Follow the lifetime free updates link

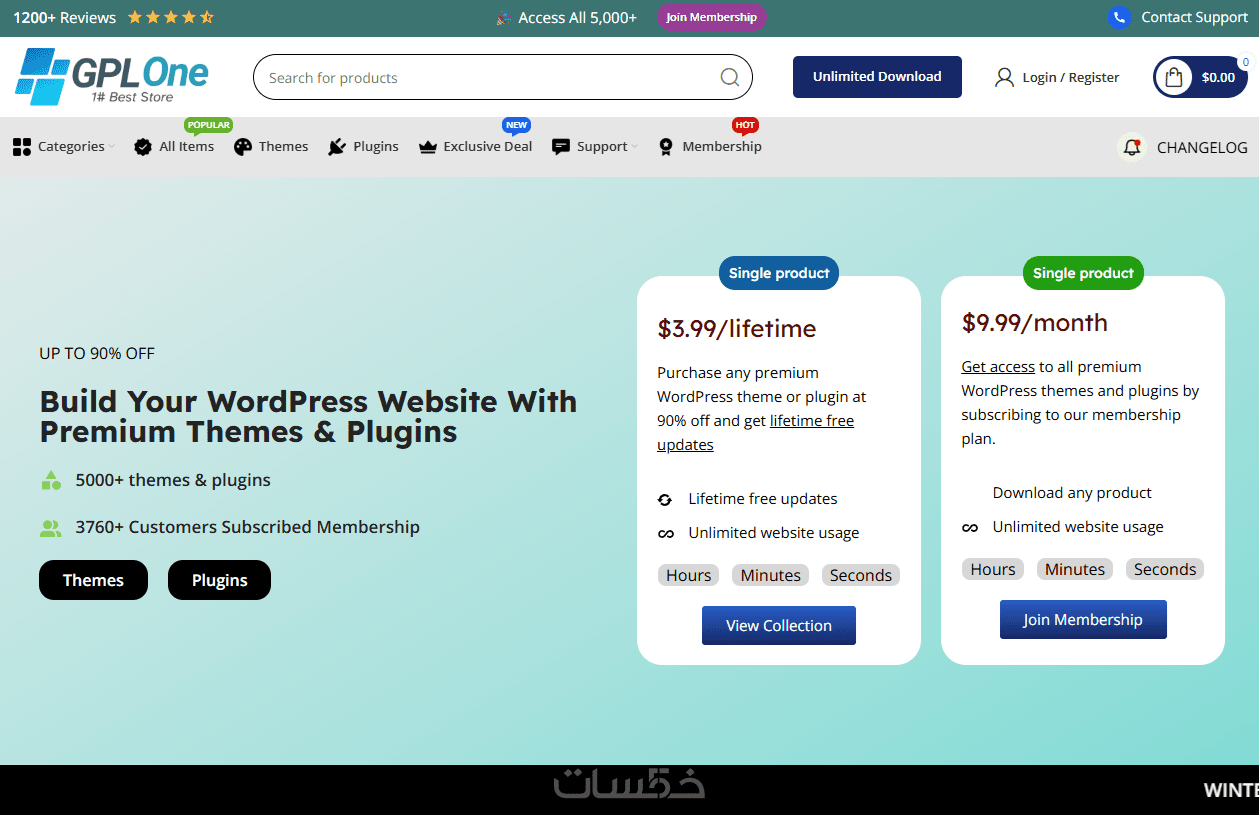(756, 432)
